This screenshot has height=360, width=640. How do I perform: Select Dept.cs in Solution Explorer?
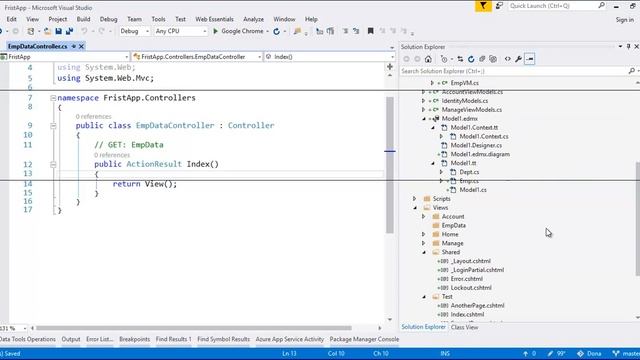tap(469, 172)
